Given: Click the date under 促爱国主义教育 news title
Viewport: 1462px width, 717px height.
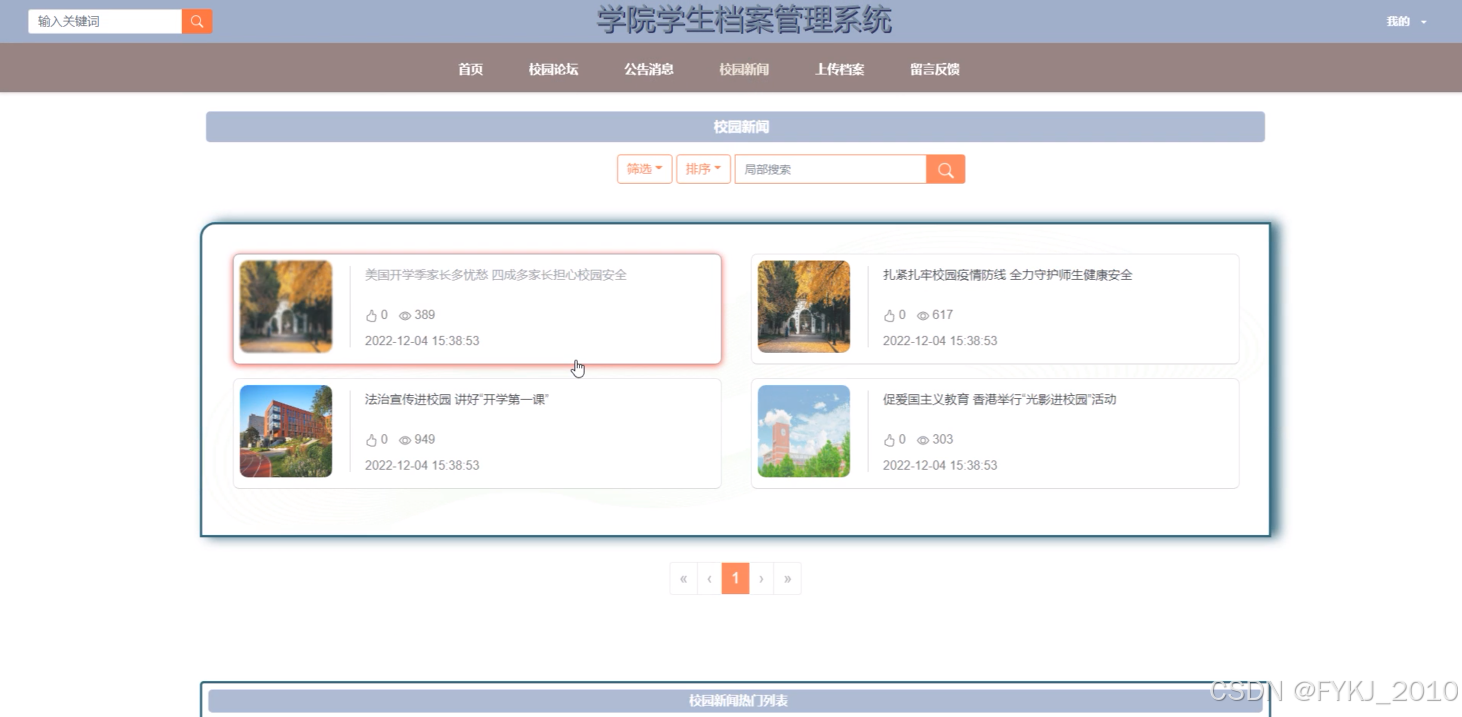Looking at the screenshot, I should pos(940,465).
